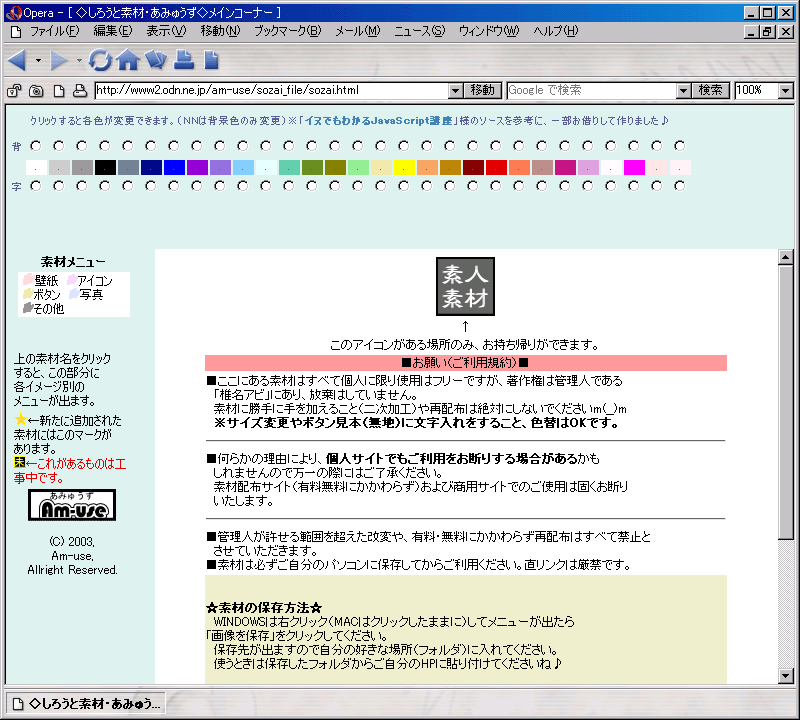Click the content frame scrollbar down arrow
This screenshot has height=720, width=800.
tap(785, 676)
